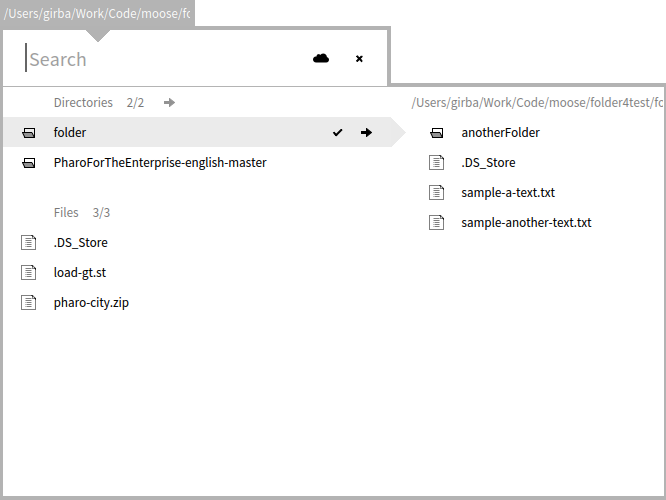The width and height of the screenshot is (666, 500).
Task: Close the spotter using the x icon
Action: pyautogui.click(x=359, y=59)
